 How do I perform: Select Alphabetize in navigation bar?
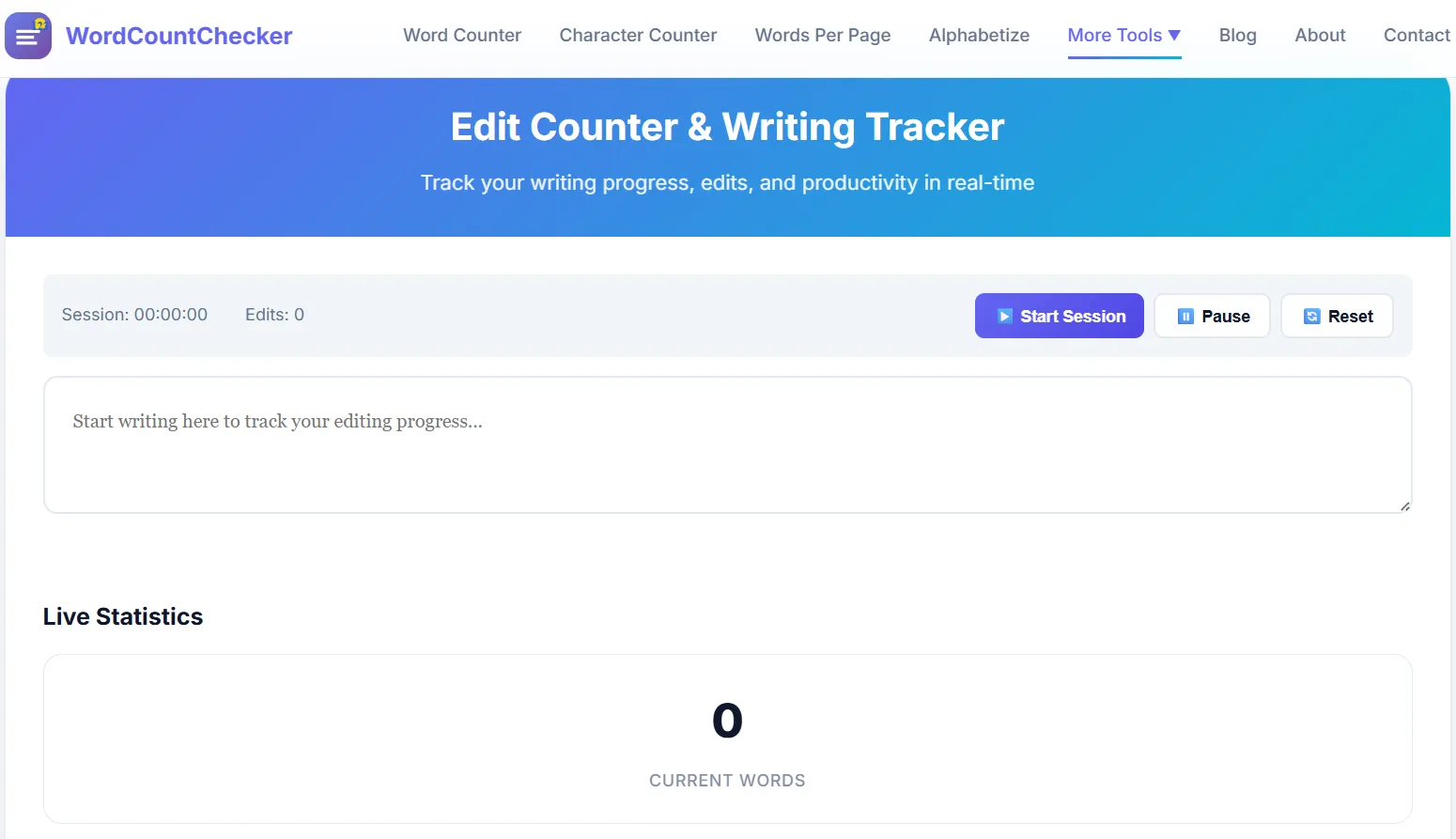tap(979, 36)
